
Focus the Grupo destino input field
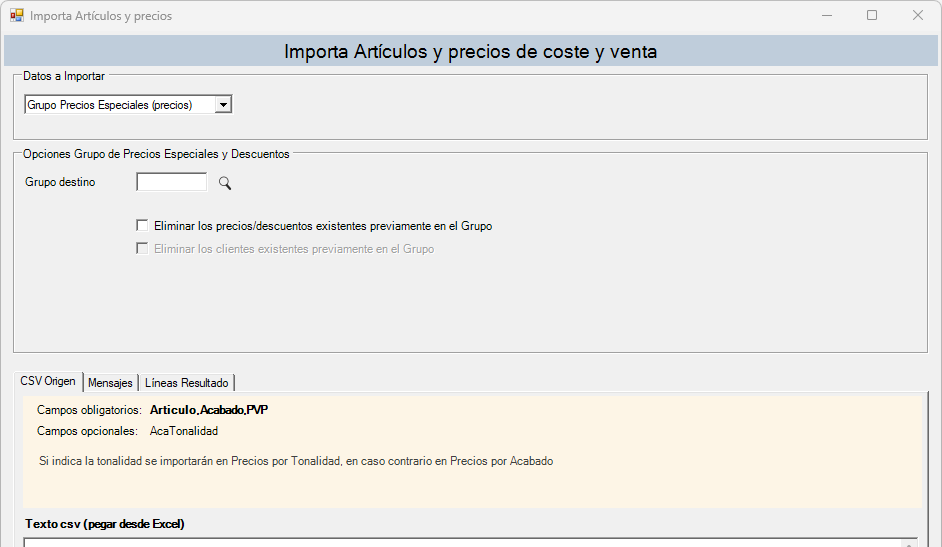click(172, 182)
